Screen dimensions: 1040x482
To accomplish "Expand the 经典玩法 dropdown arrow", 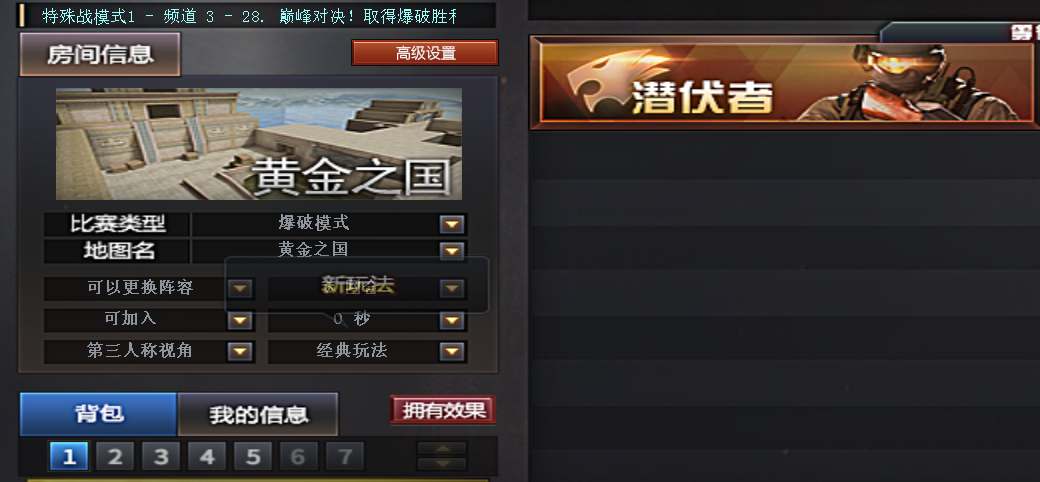I will click(x=452, y=351).
